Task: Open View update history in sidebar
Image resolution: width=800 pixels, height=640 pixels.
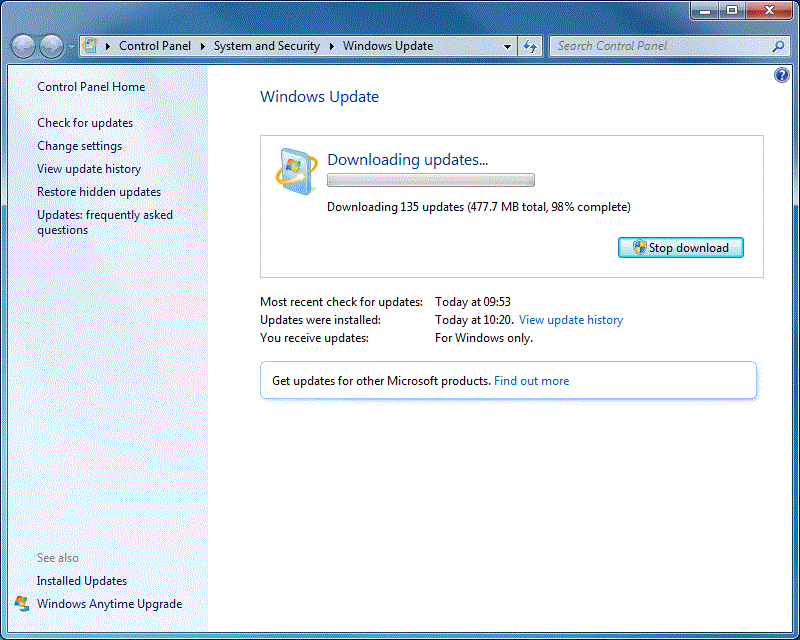Action: click(x=89, y=169)
